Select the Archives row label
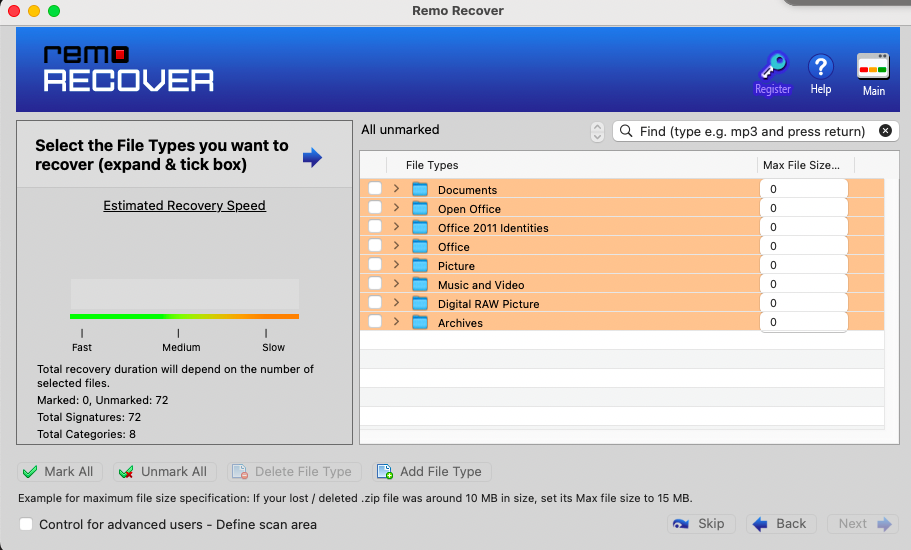911x550 pixels. (x=460, y=323)
